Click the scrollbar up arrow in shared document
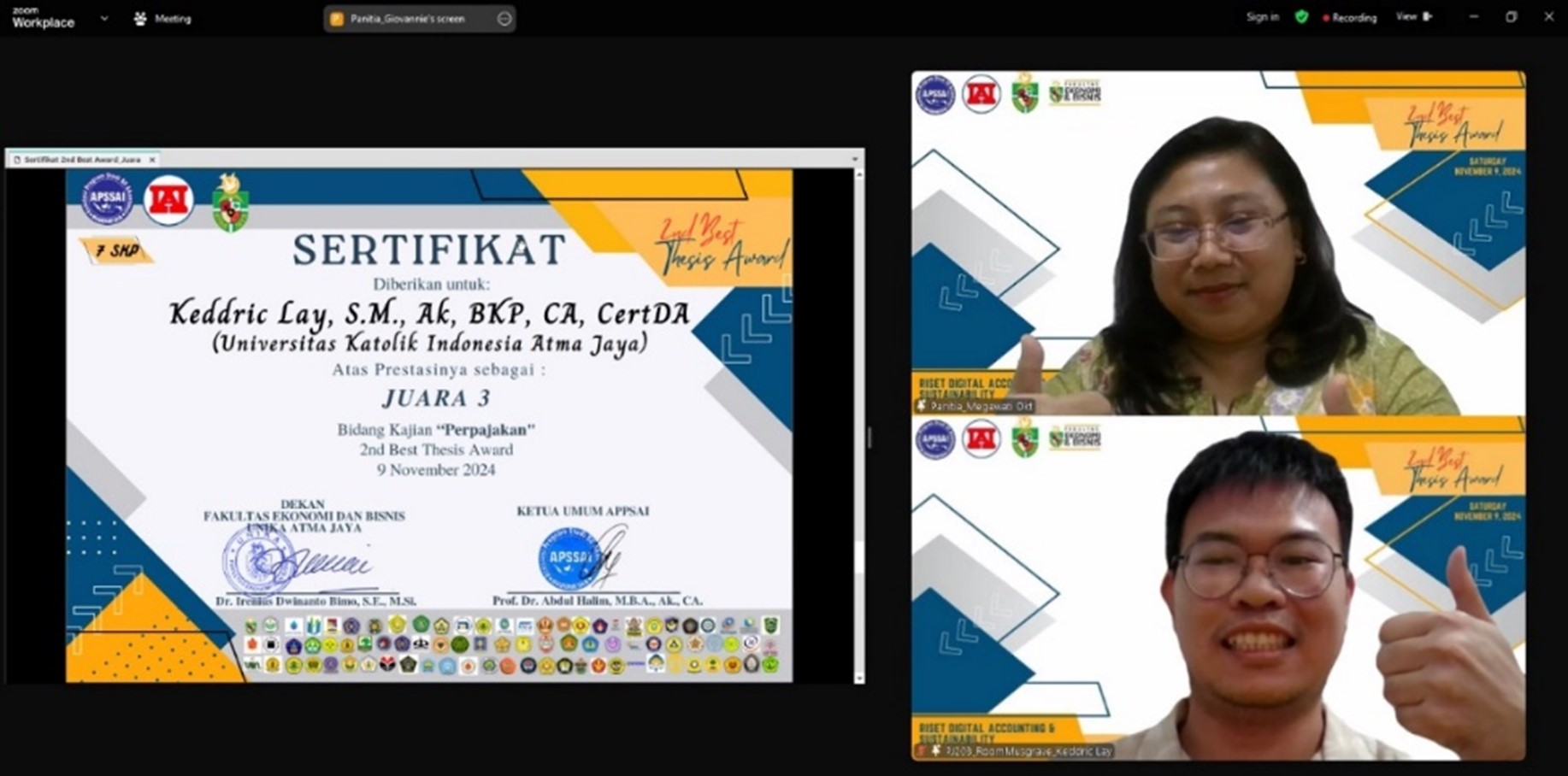Viewport: 1568px width, 776px height. pyautogui.click(x=858, y=174)
